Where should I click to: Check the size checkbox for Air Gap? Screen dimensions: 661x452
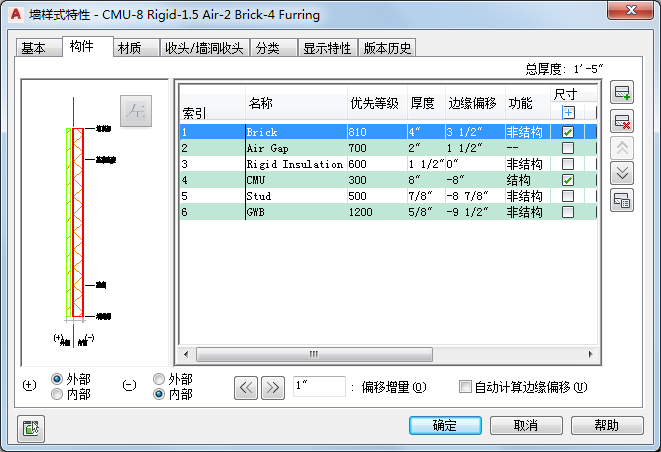[x=568, y=148]
